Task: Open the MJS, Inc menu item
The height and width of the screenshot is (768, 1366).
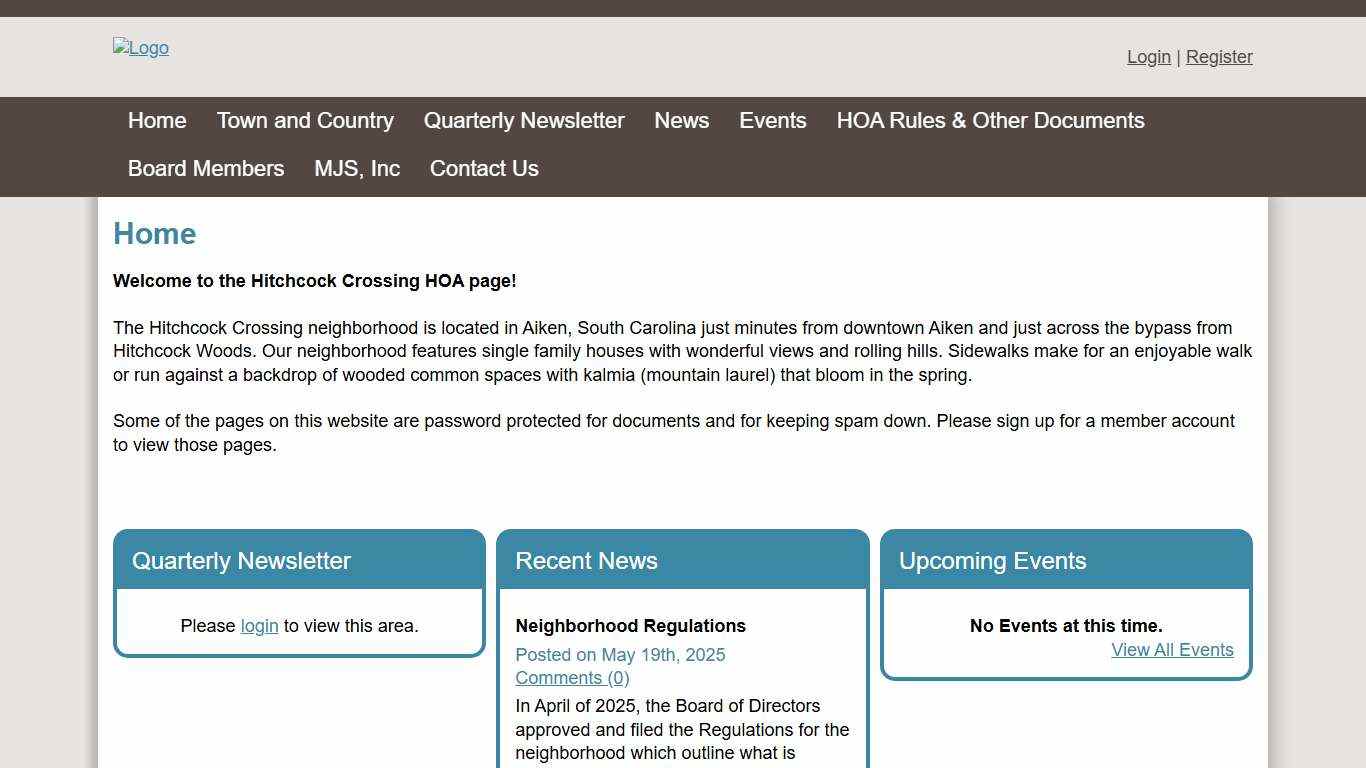Action: point(357,169)
